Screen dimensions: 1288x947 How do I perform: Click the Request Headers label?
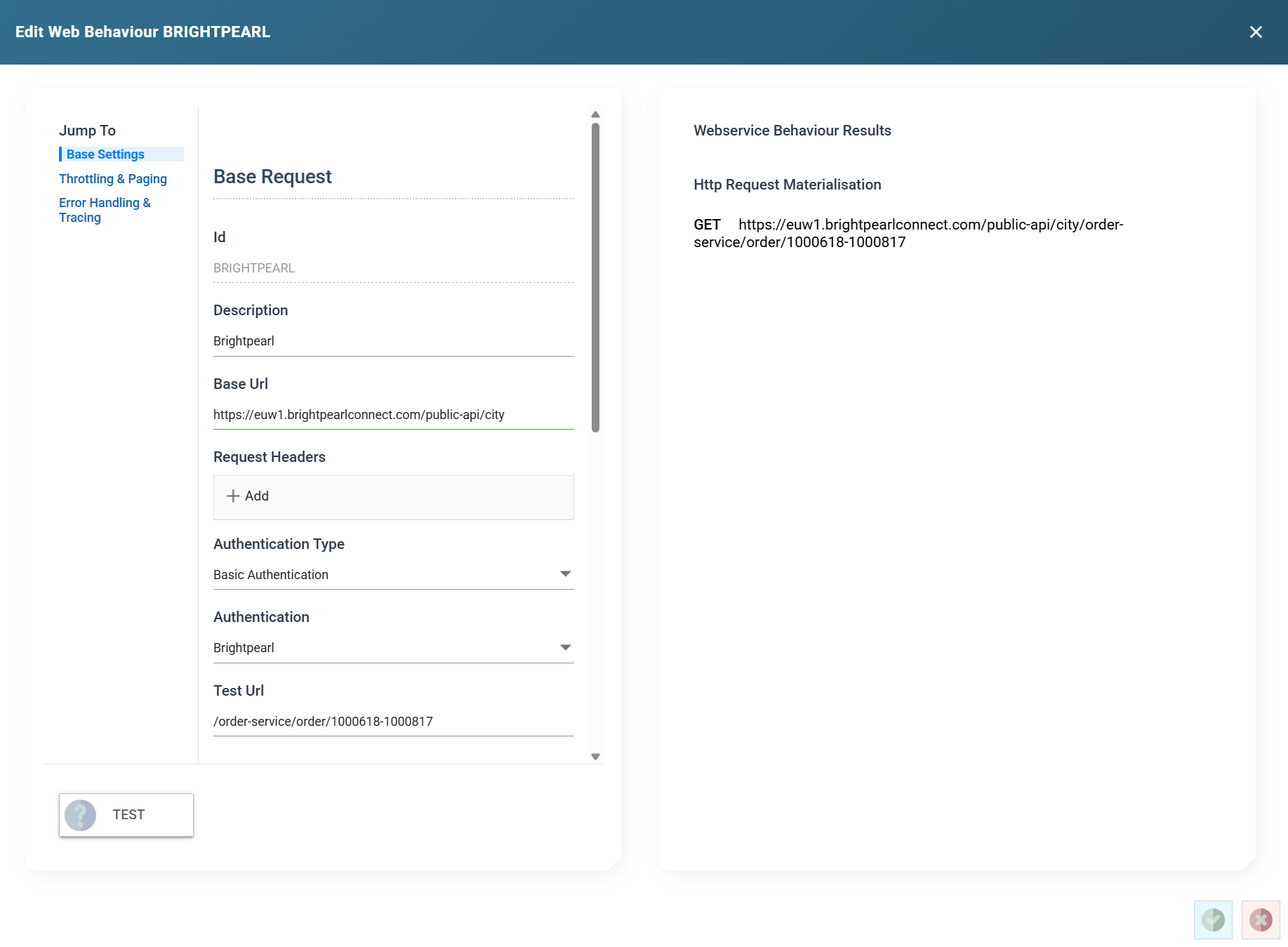click(x=270, y=457)
